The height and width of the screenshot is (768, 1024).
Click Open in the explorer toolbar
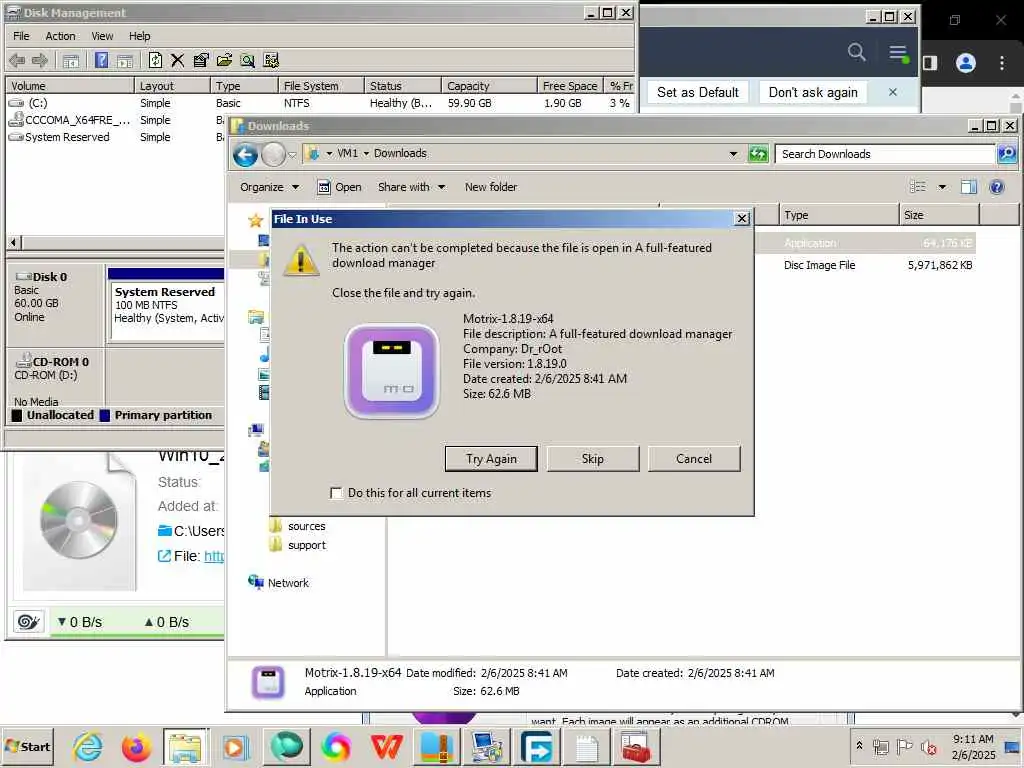point(339,187)
